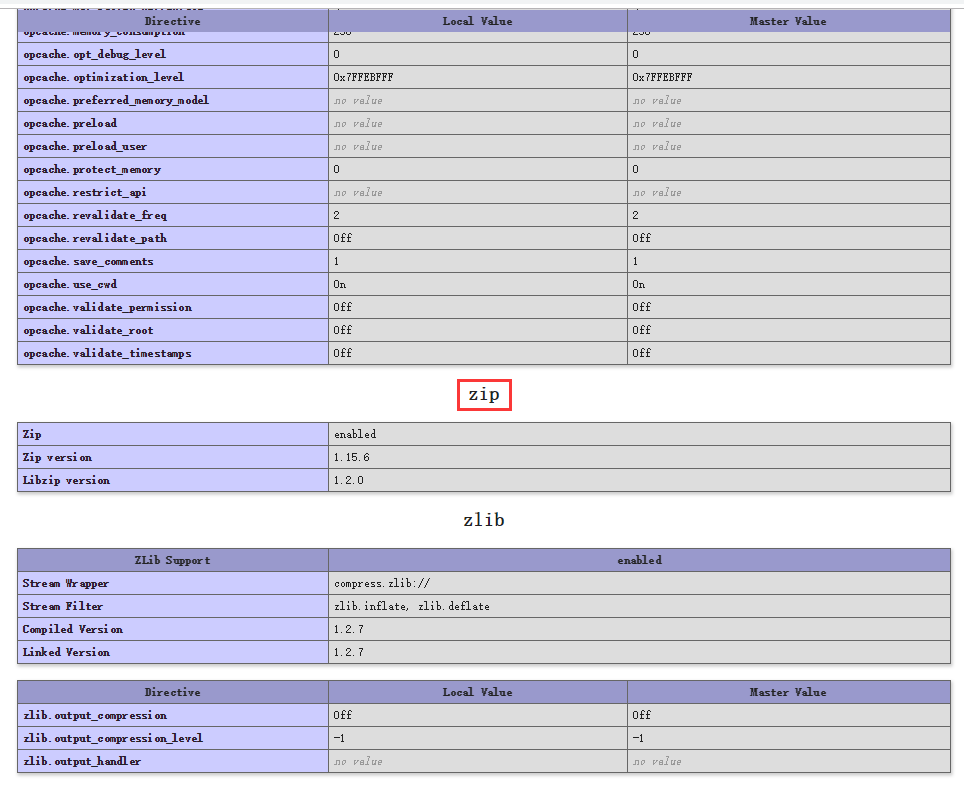Click the Master Value header in the zlib table
Image resolution: width=964 pixels, height=786 pixels.
(788, 692)
